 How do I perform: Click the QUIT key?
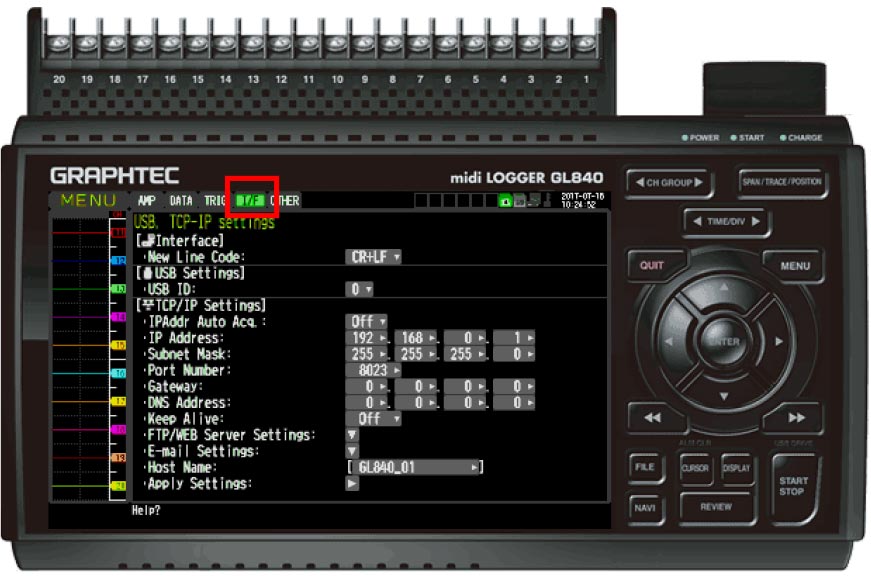(x=653, y=266)
